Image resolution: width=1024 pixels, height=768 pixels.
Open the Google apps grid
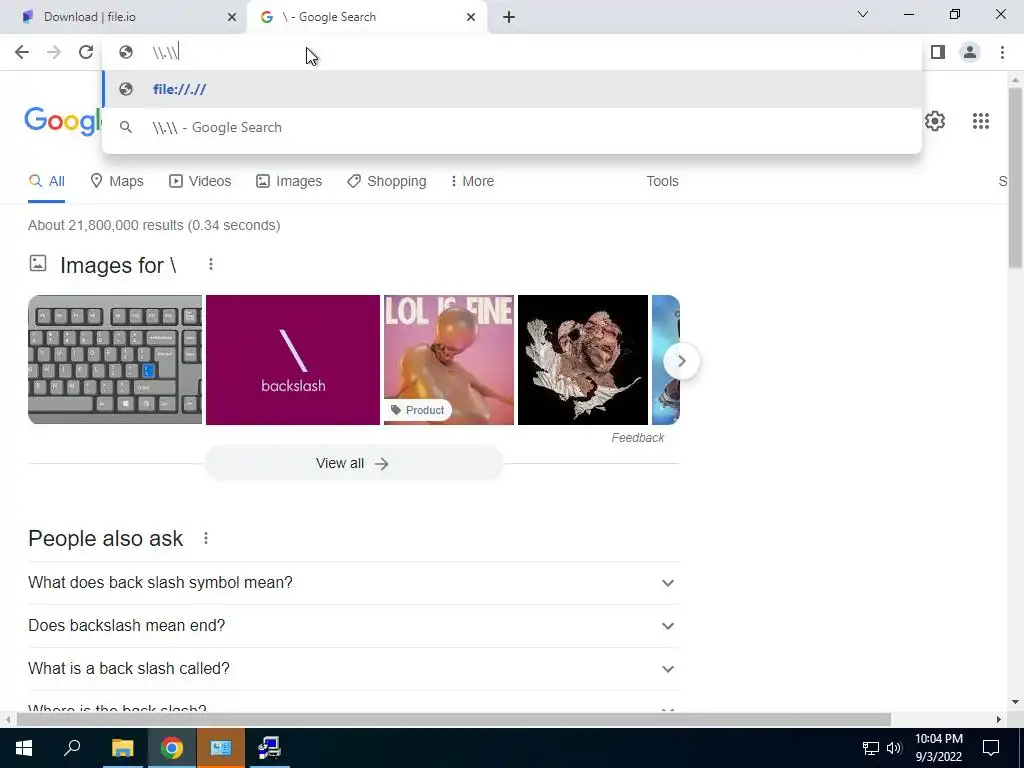click(x=980, y=121)
